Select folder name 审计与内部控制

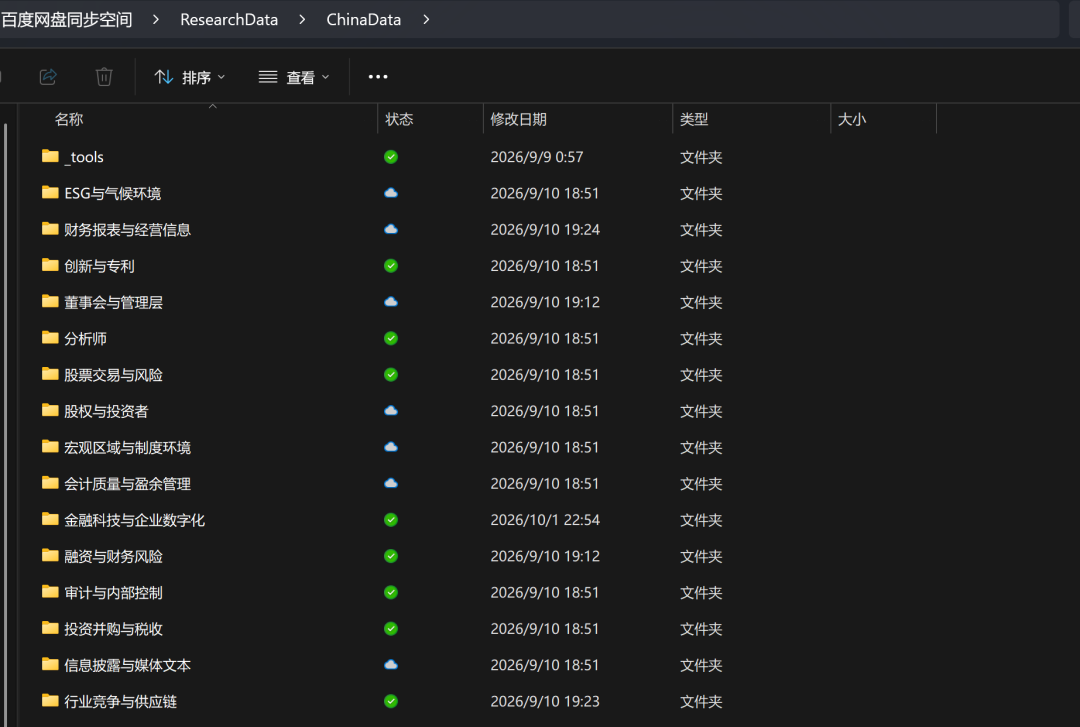(114, 593)
